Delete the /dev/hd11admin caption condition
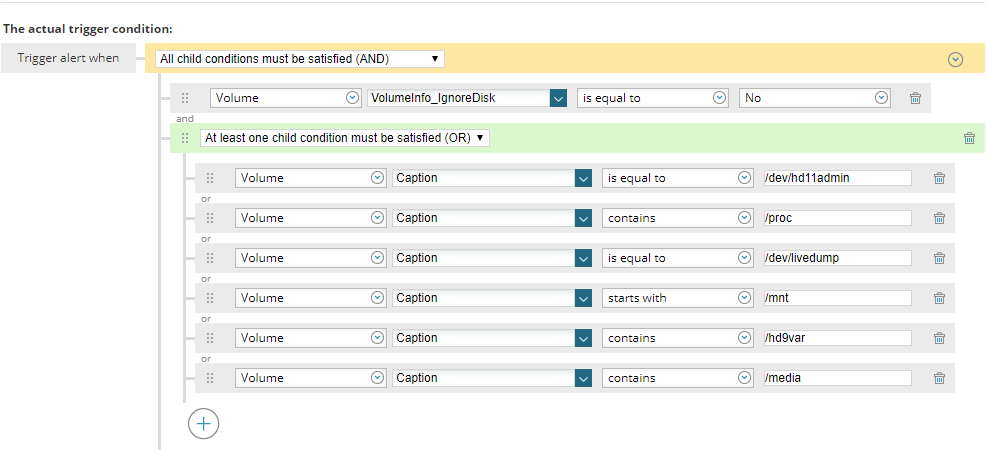The image size is (987, 450). point(939,178)
